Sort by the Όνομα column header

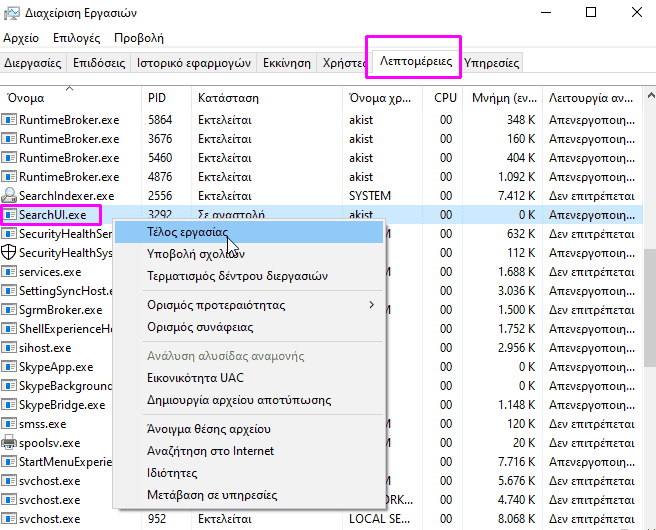click(x=70, y=98)
